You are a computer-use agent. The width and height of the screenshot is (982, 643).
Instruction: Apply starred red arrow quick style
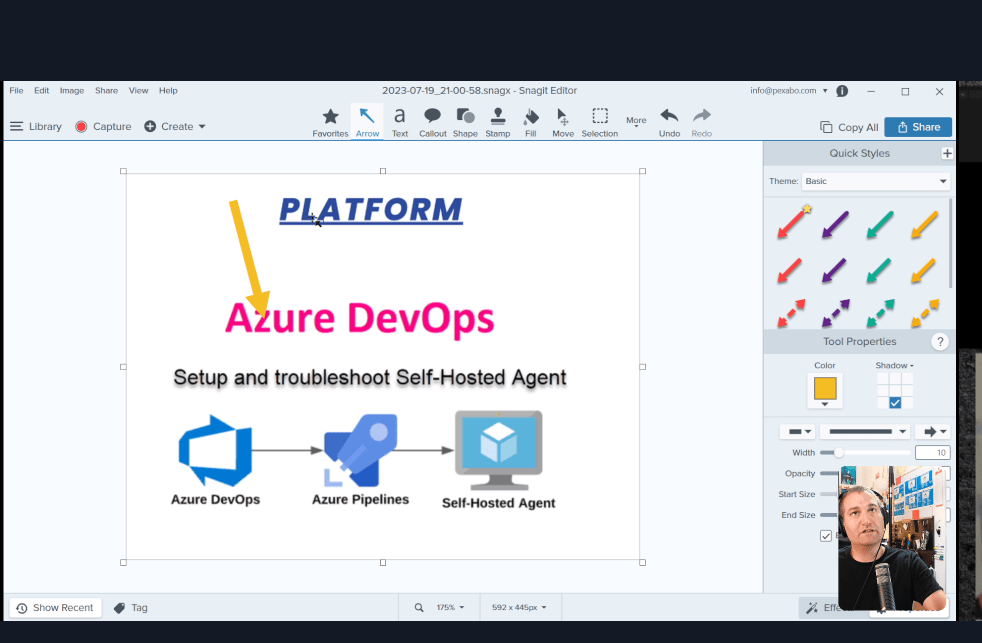(x=792, y=222)
